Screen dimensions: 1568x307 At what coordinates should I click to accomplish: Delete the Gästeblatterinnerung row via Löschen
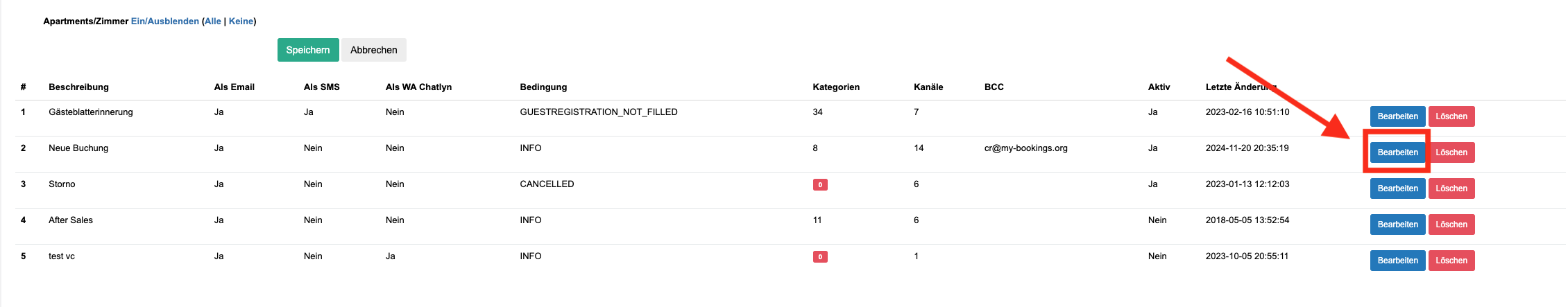coord(1451,116)
